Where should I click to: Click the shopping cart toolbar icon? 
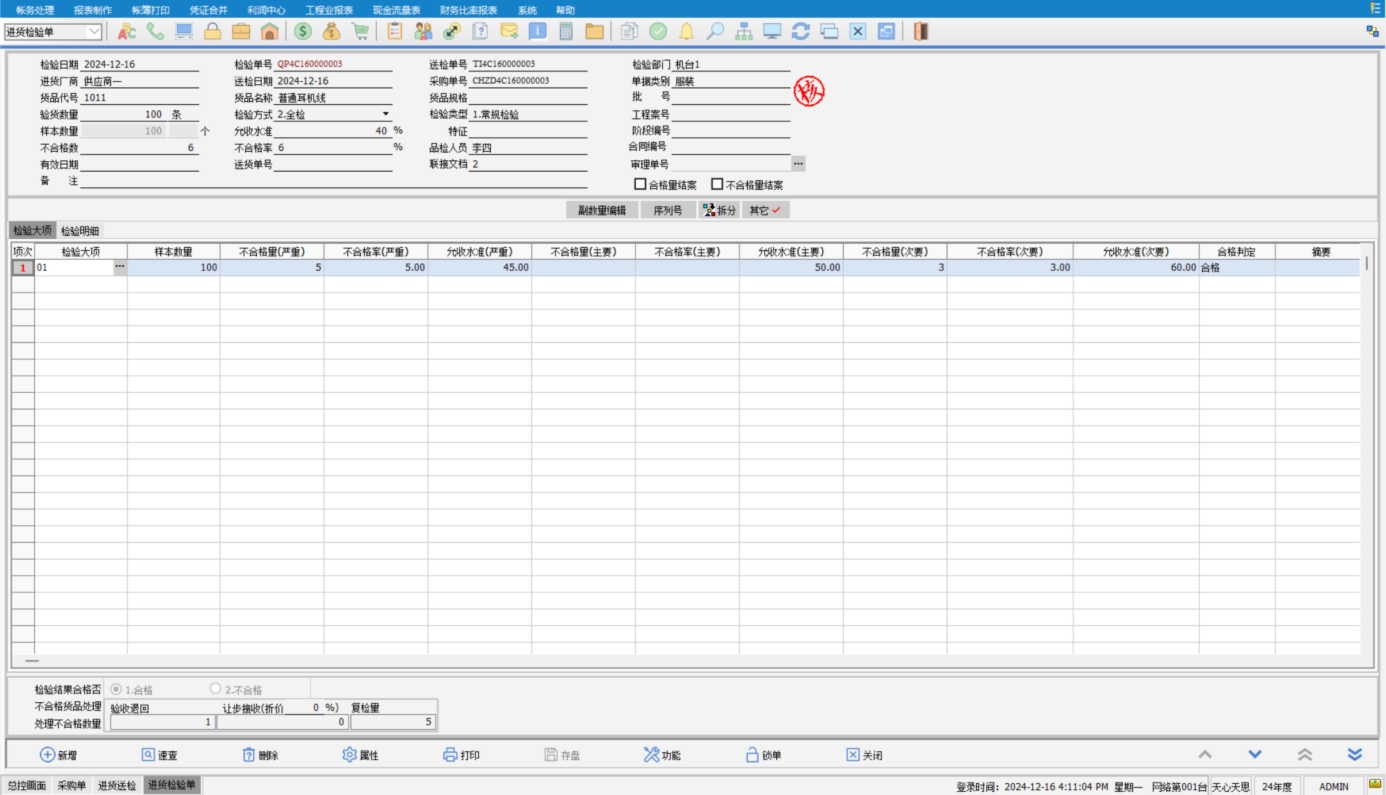point(360,31)
